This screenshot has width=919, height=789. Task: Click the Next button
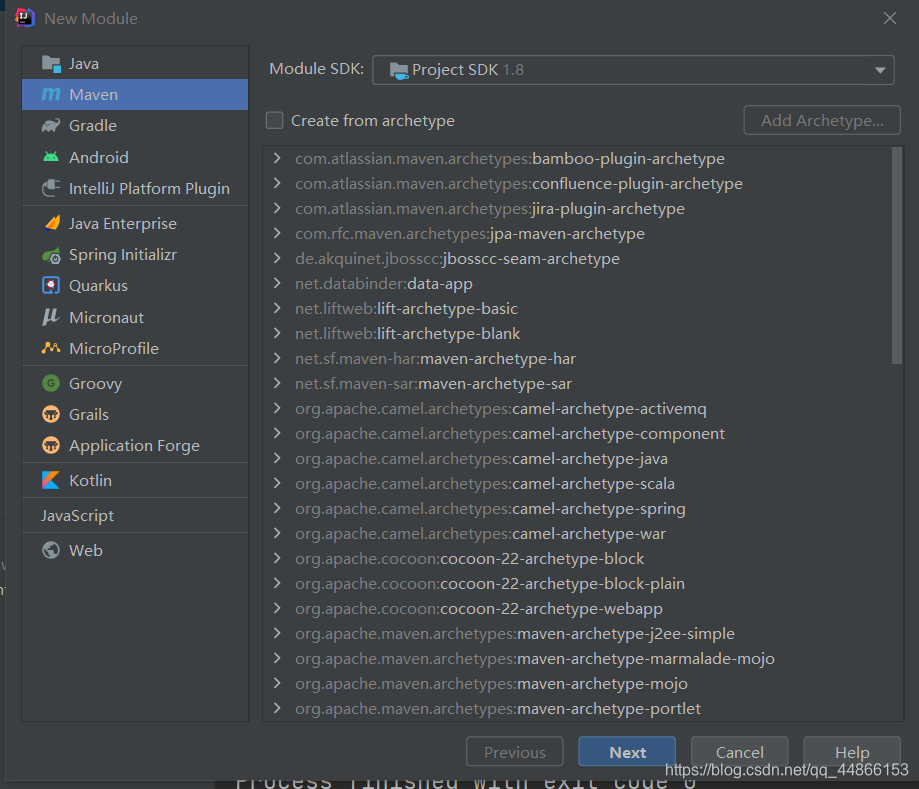click(x=627, y=752)
